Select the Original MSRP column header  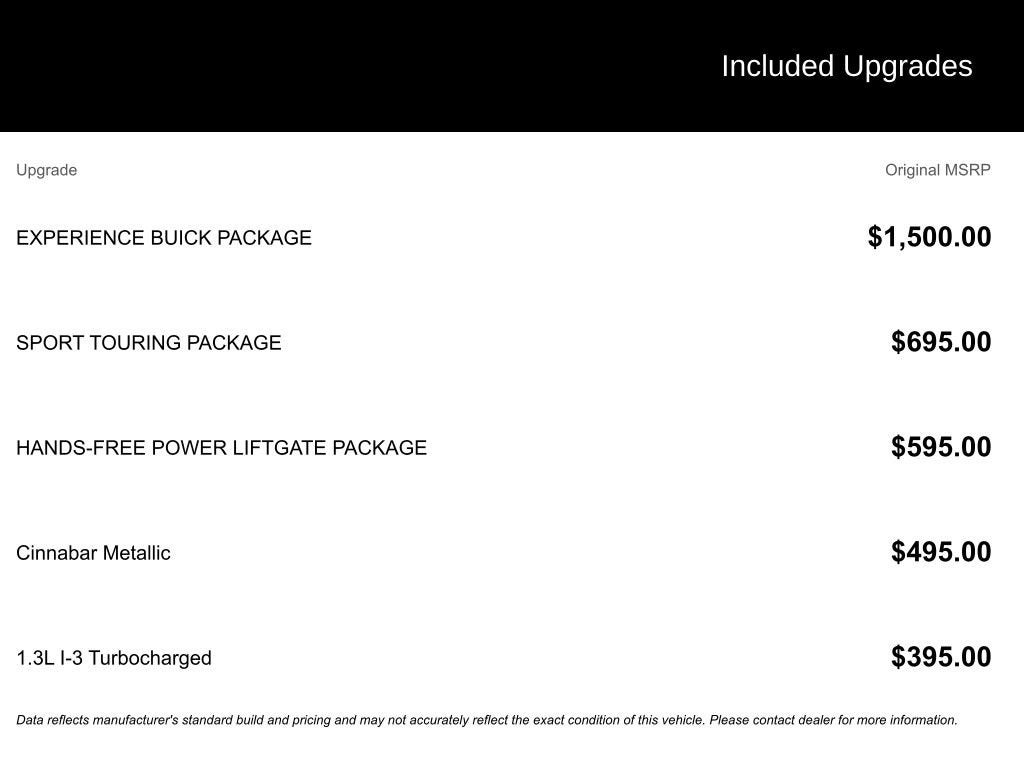click(937, 170)
